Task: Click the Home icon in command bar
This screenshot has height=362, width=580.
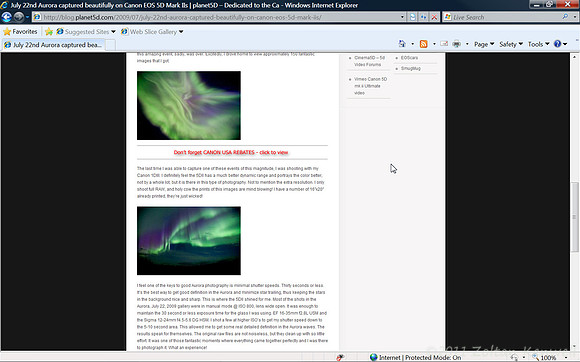Action: (402, 44)
